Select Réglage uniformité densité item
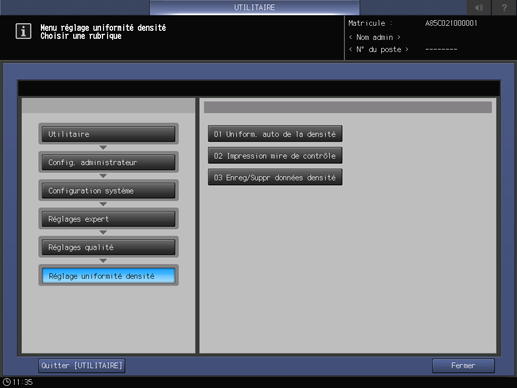This screenshot has height=388, width=517. coord(108,276)
